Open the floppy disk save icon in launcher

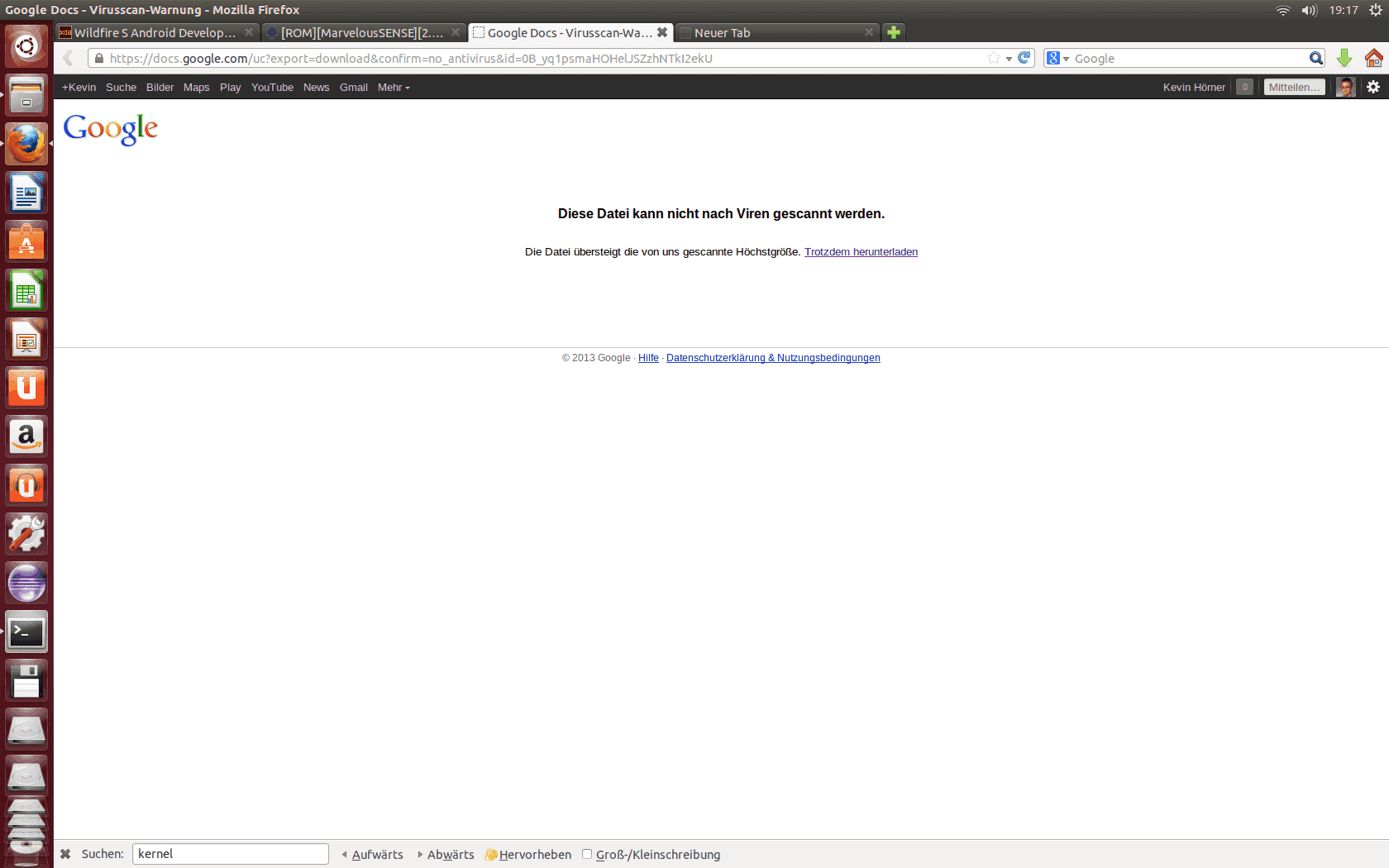click(26, 680)
